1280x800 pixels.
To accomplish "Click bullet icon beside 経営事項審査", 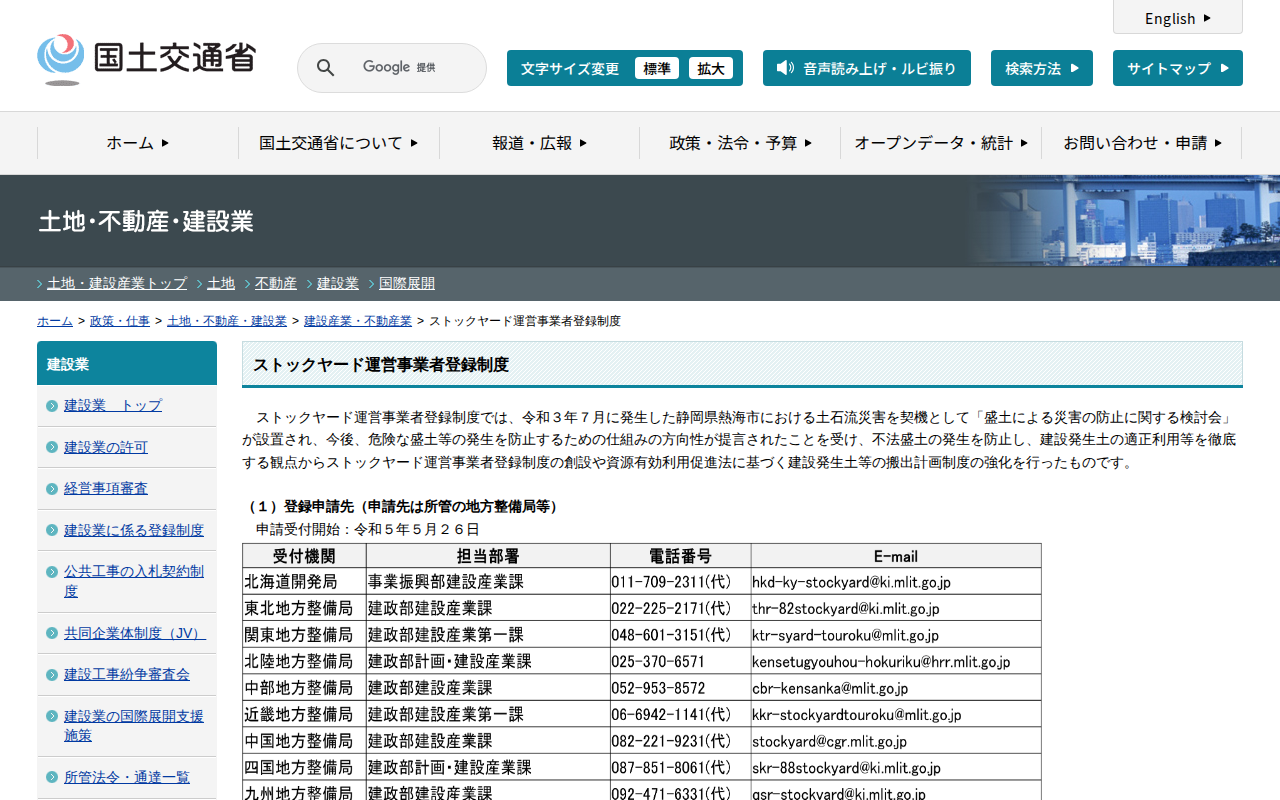I will click(x=52, y=488).
